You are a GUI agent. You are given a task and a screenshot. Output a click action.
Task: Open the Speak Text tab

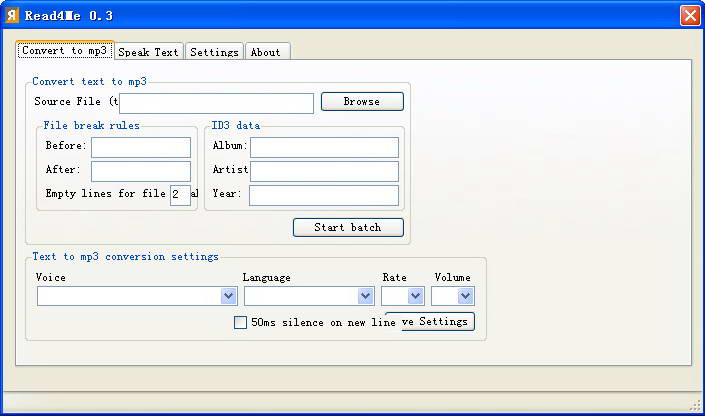coord(149,52)
